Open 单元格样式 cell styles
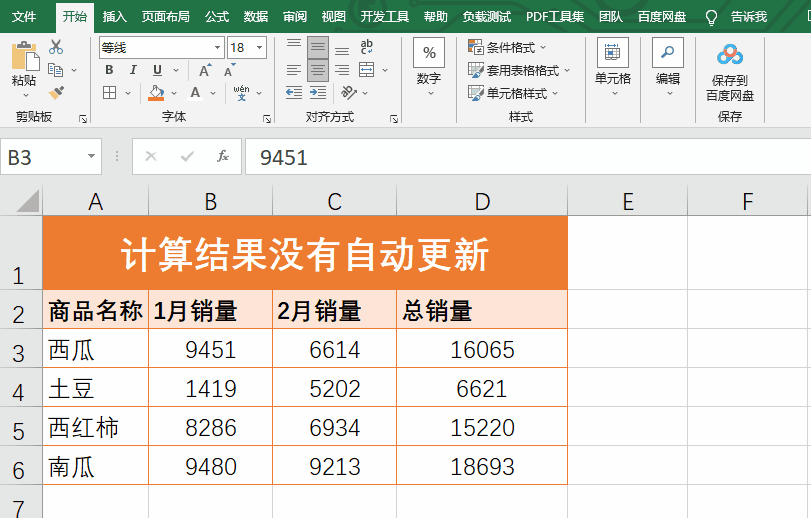 [x=513, y=94]
